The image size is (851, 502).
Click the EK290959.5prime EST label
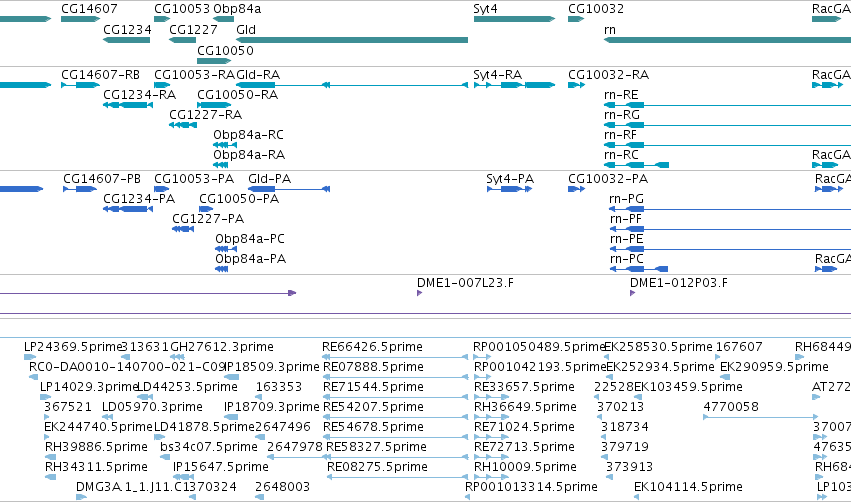tap(774, 367)
